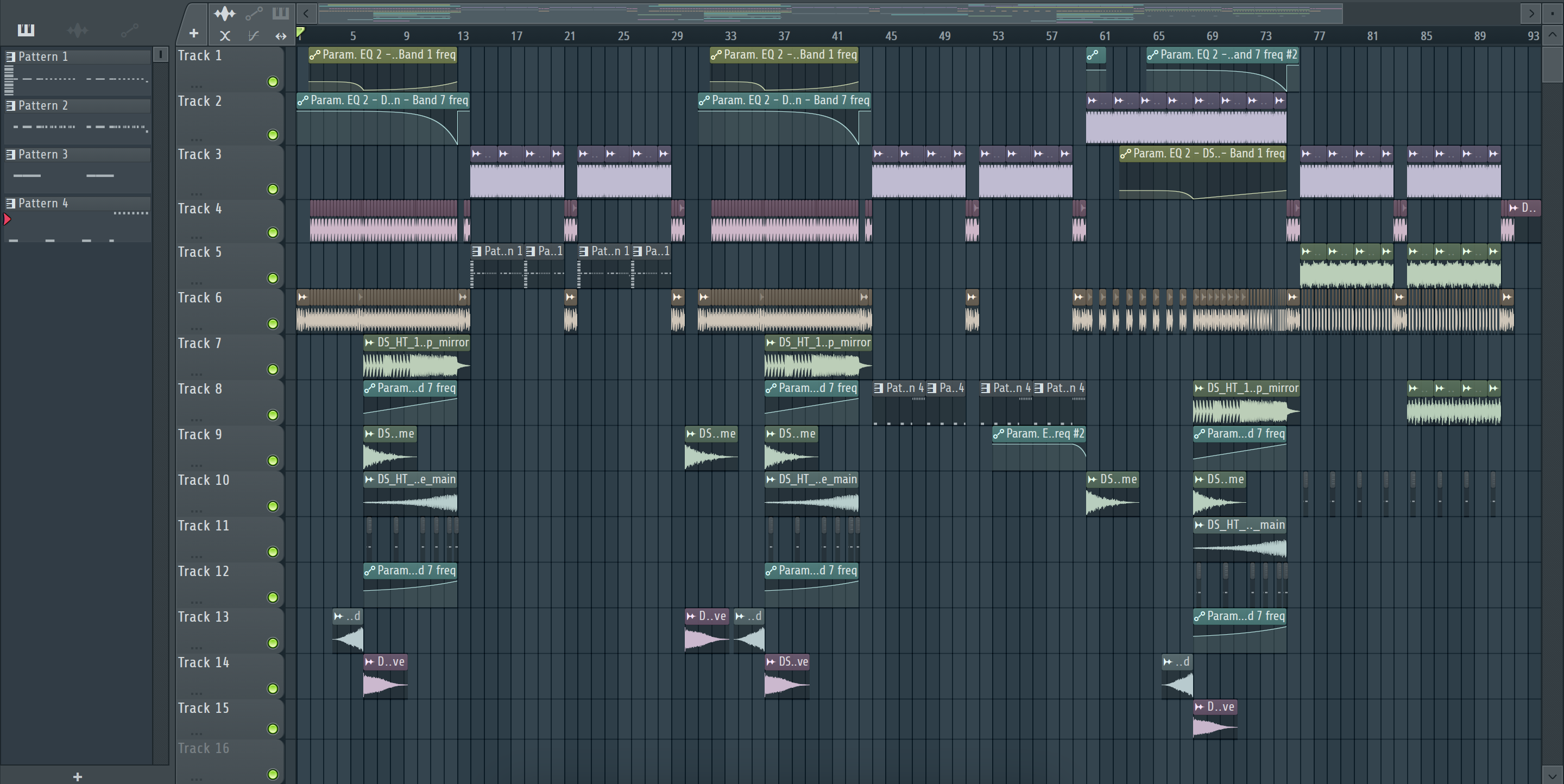Click the vertical scrollbar down arrow
Viewport: 1564px width, 784px height.
coord(1552,775)
